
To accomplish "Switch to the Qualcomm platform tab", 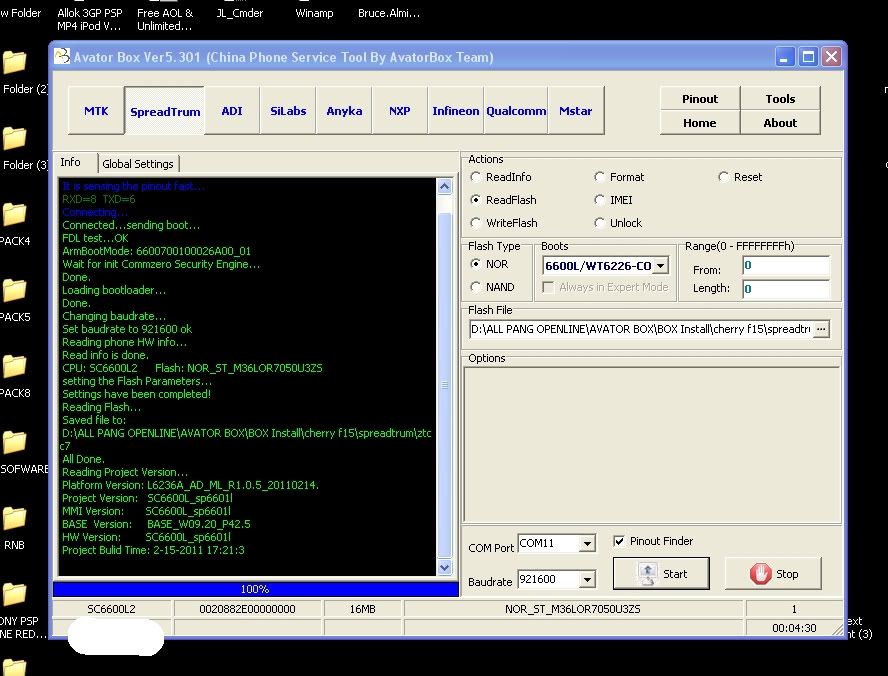I will click(516, 111).
